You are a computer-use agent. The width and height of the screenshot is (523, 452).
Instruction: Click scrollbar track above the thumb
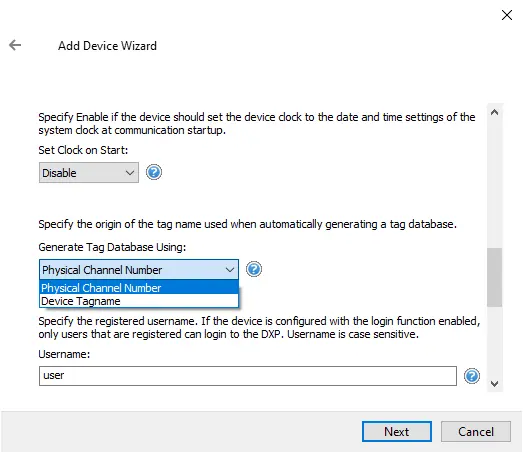[x=495, y=183]
